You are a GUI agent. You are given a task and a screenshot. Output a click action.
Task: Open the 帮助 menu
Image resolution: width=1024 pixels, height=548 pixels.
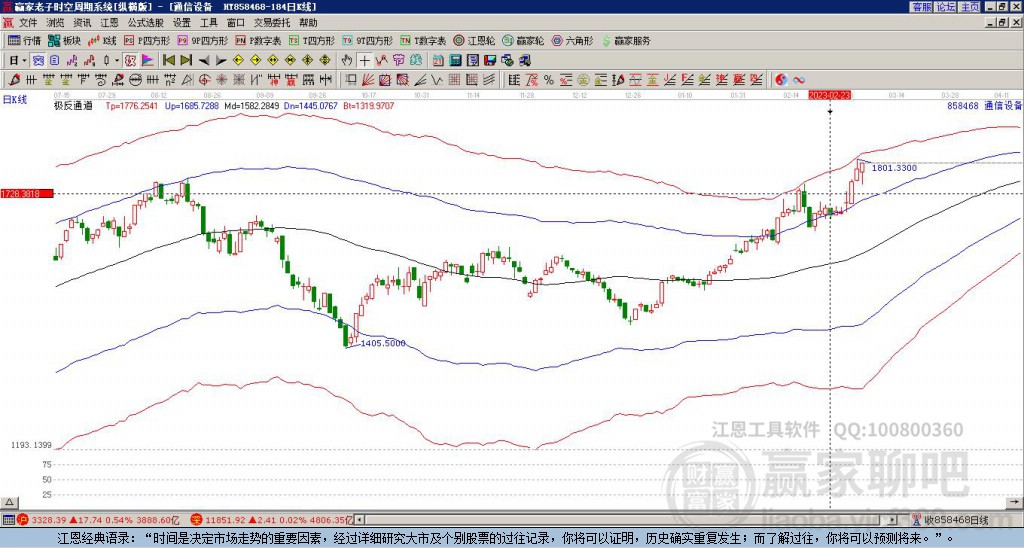point(308,23)
